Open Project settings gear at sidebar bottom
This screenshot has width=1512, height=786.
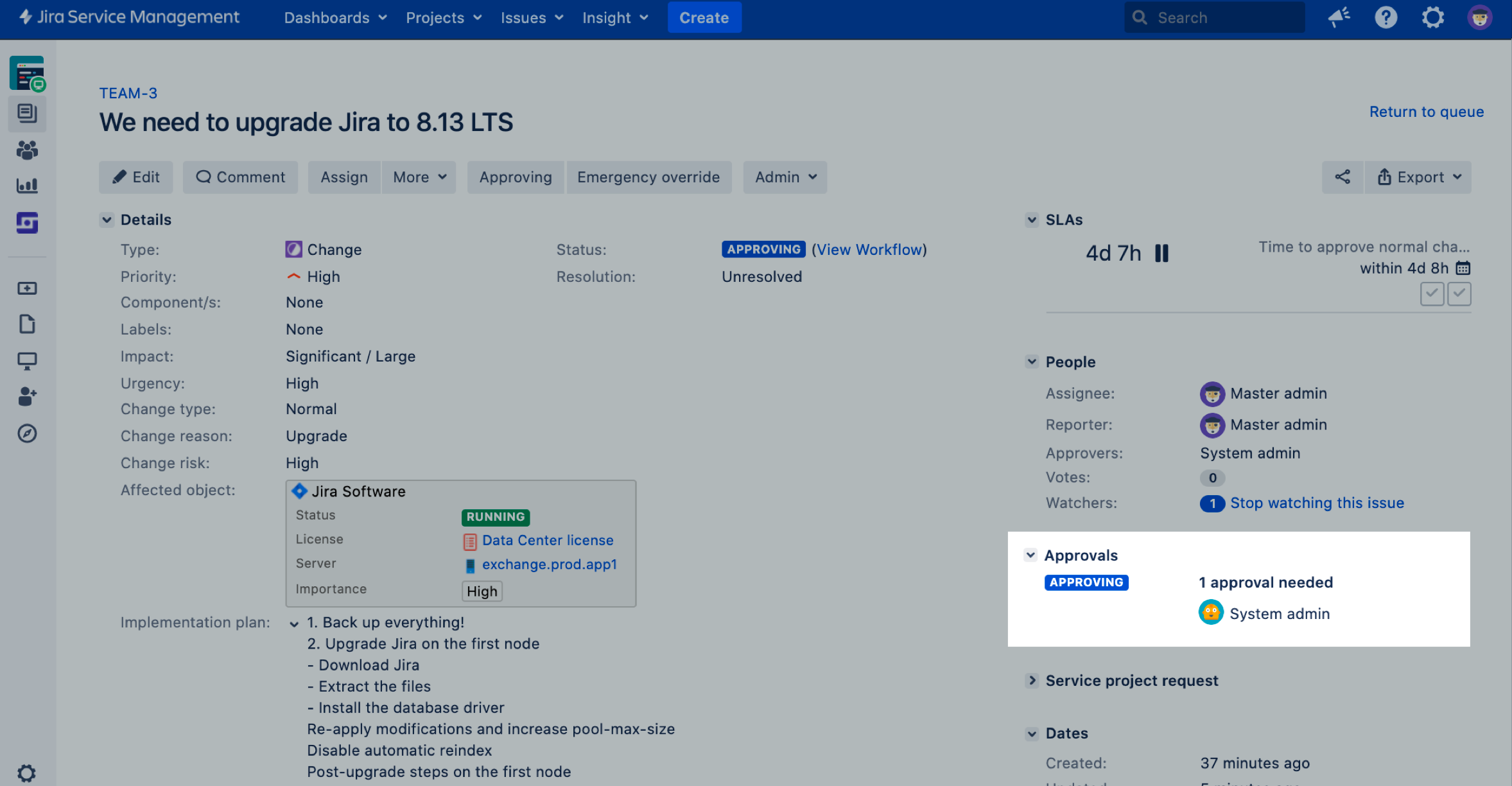tap(27, 773)
